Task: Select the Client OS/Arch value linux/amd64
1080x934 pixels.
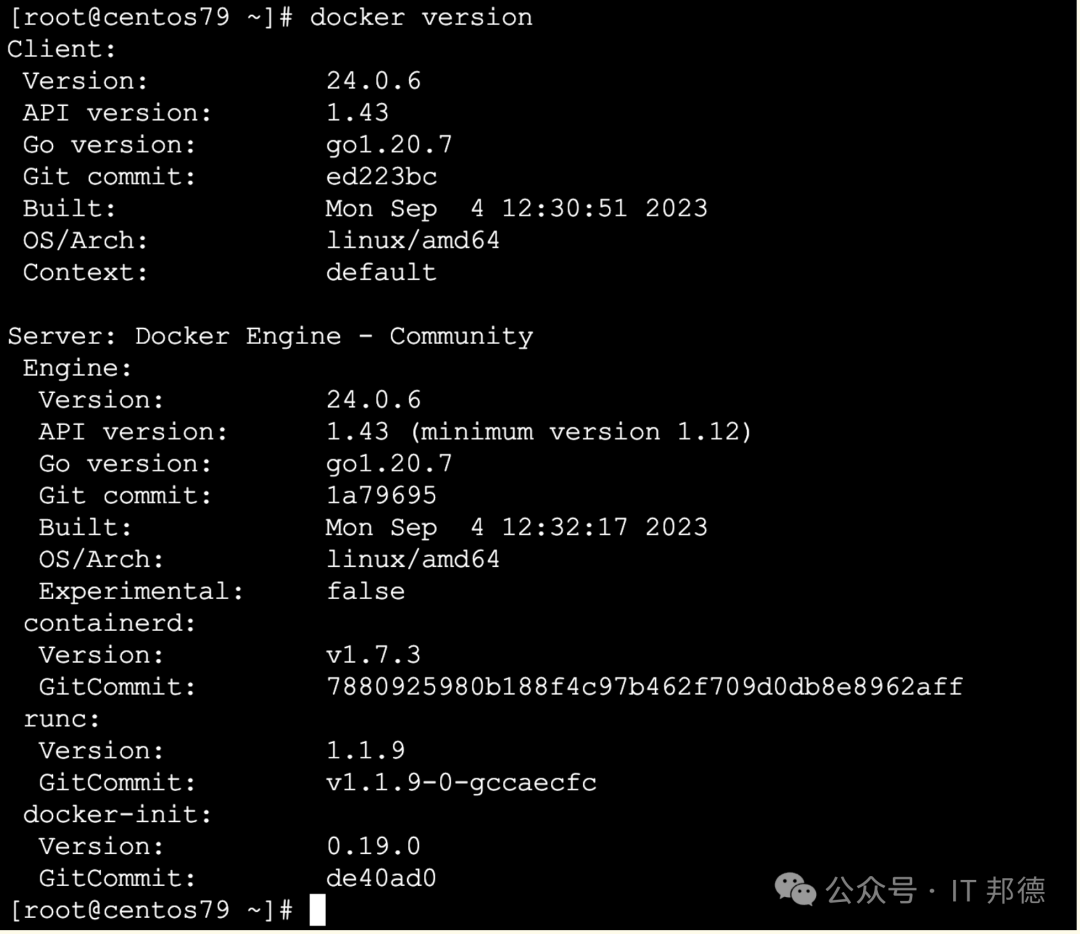Action: 413,240
